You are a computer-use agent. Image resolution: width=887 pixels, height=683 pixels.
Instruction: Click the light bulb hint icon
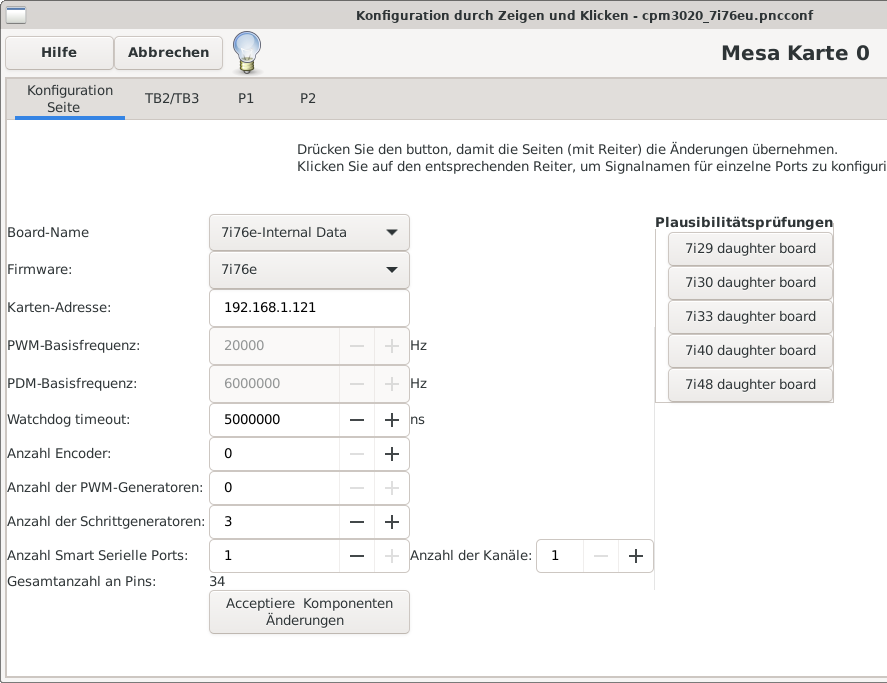pos(247,52)
